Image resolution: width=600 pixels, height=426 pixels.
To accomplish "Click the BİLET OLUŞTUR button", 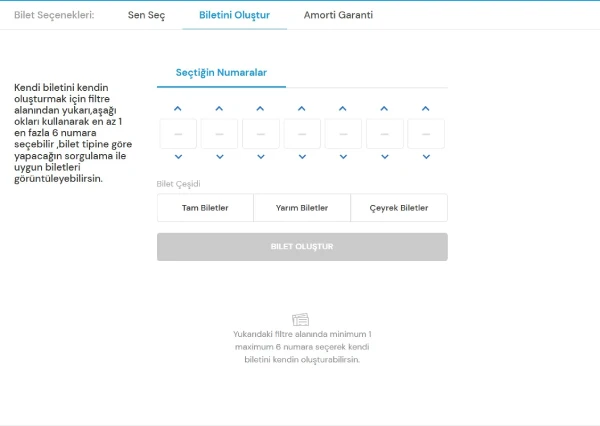I will click(x=302, y=247).
